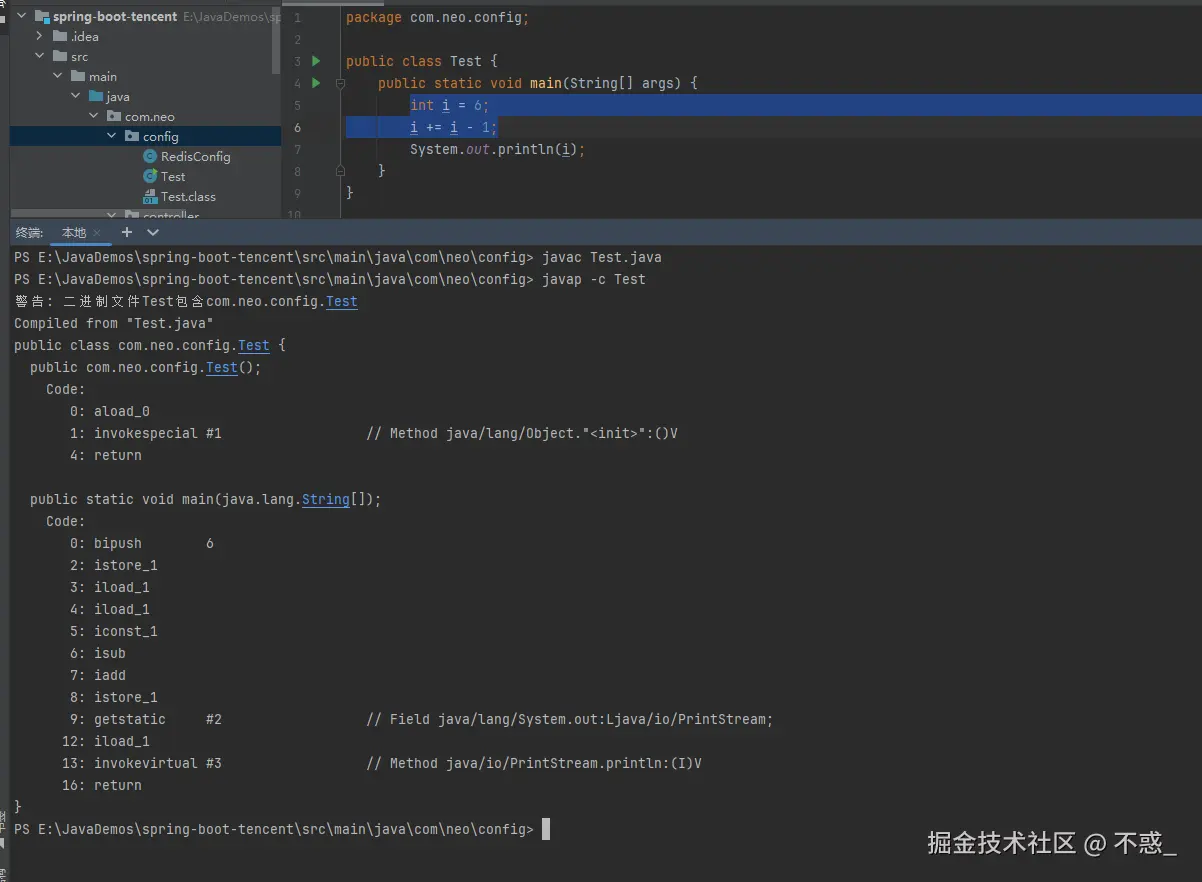Viewport: 1202px width, 882px height.
Task: Click the package com.neo.config statement
Action: pos(438,17)
